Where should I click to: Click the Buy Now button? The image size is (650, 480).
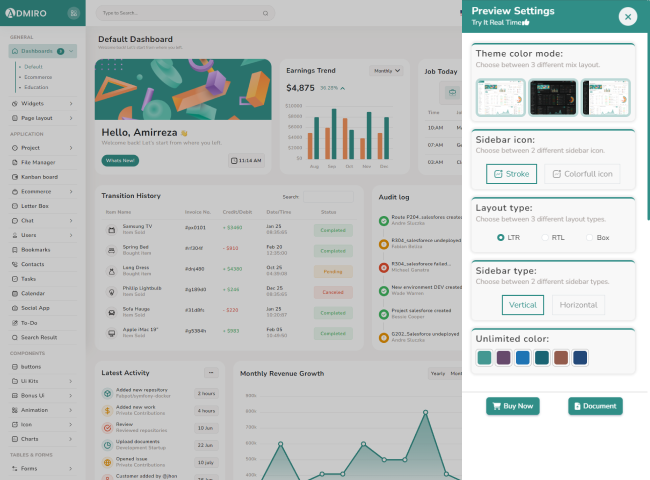click(x=511, y=406)
